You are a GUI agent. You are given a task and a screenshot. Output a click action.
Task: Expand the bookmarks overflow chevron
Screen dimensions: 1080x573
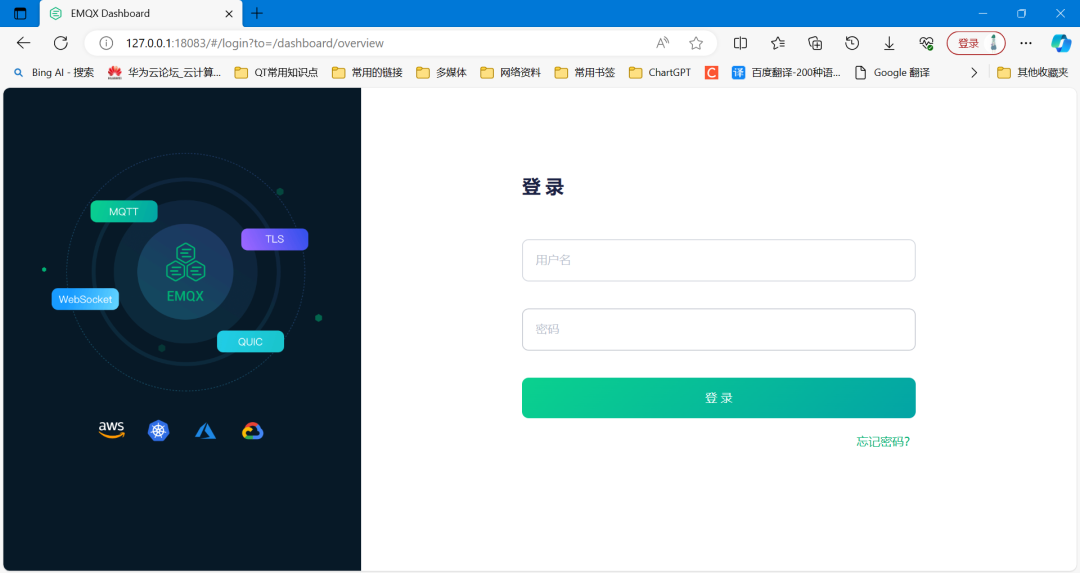click(974, 72)
